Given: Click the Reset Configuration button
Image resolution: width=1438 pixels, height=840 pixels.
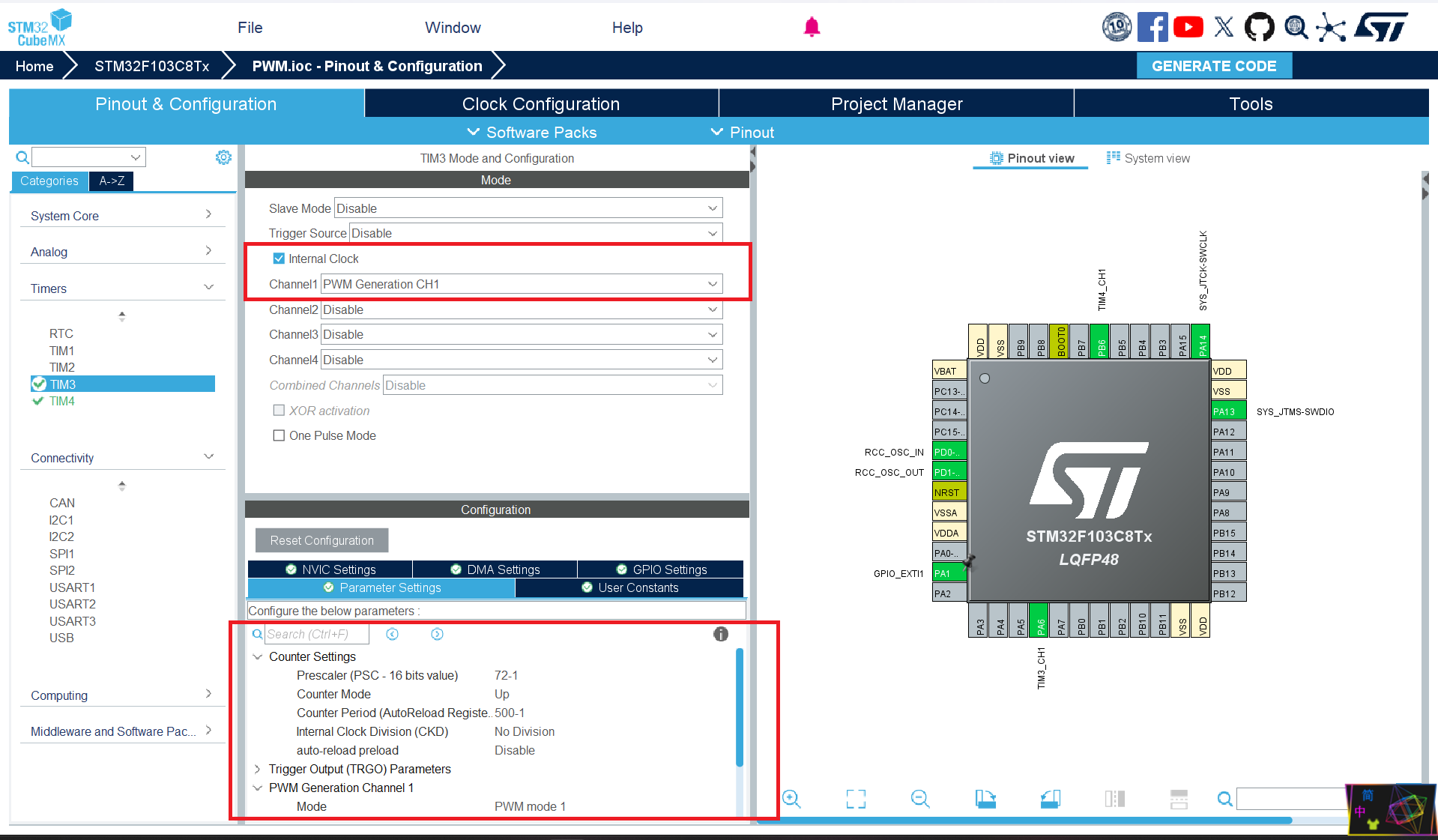Looking at the screenshot, I should pos(322,540).
